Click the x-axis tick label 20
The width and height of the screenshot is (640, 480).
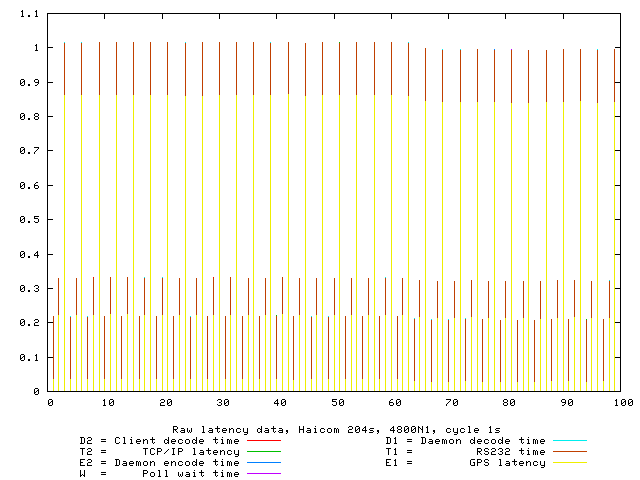164,402
